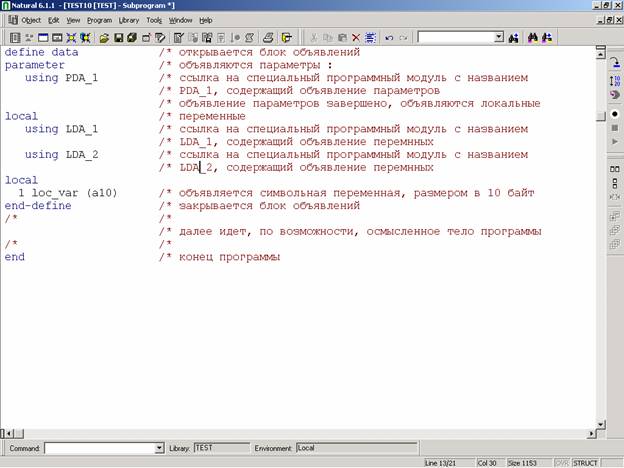This screenshot has height=468, width=624.
Task: Open the Object menu
Action: coord(31,19)
